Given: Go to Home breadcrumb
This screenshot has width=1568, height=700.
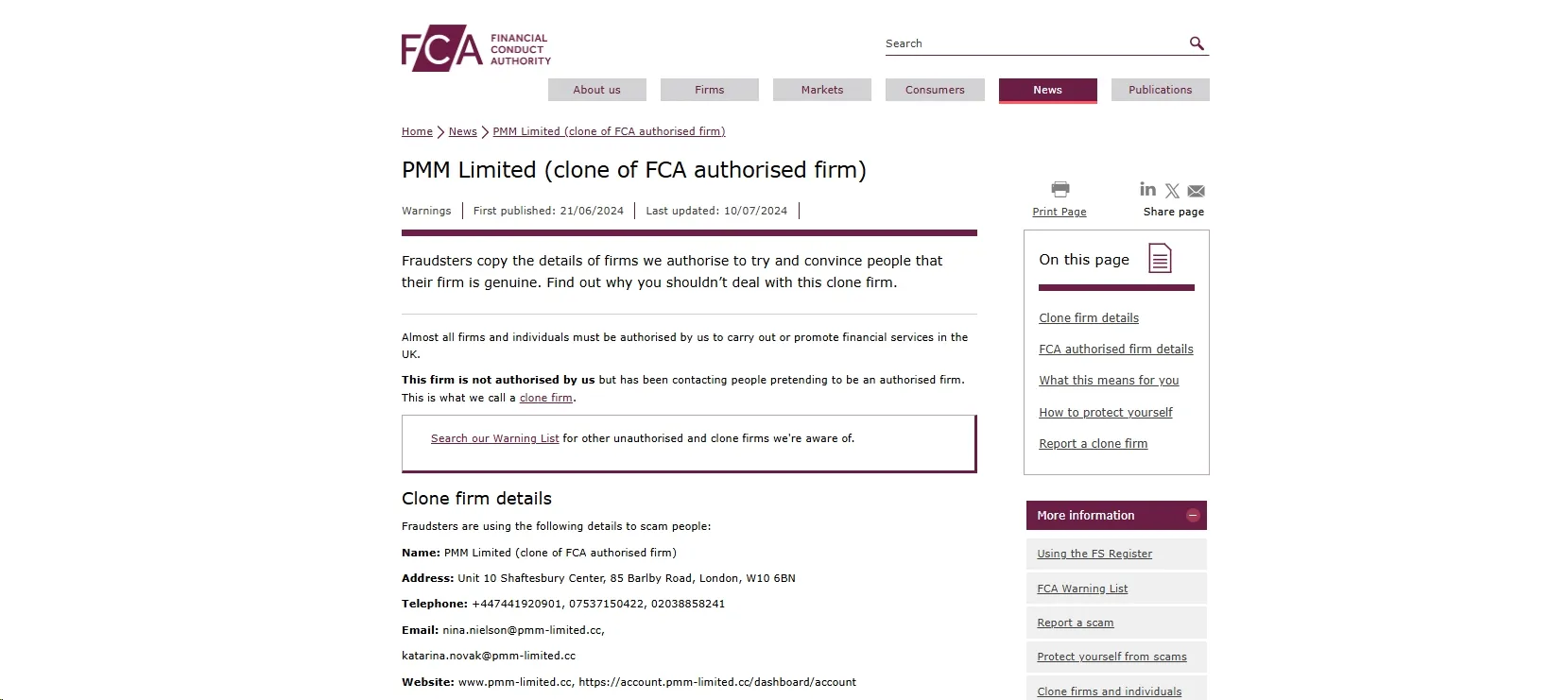Looking at the screenshot, I should click(x=417, y=131).
